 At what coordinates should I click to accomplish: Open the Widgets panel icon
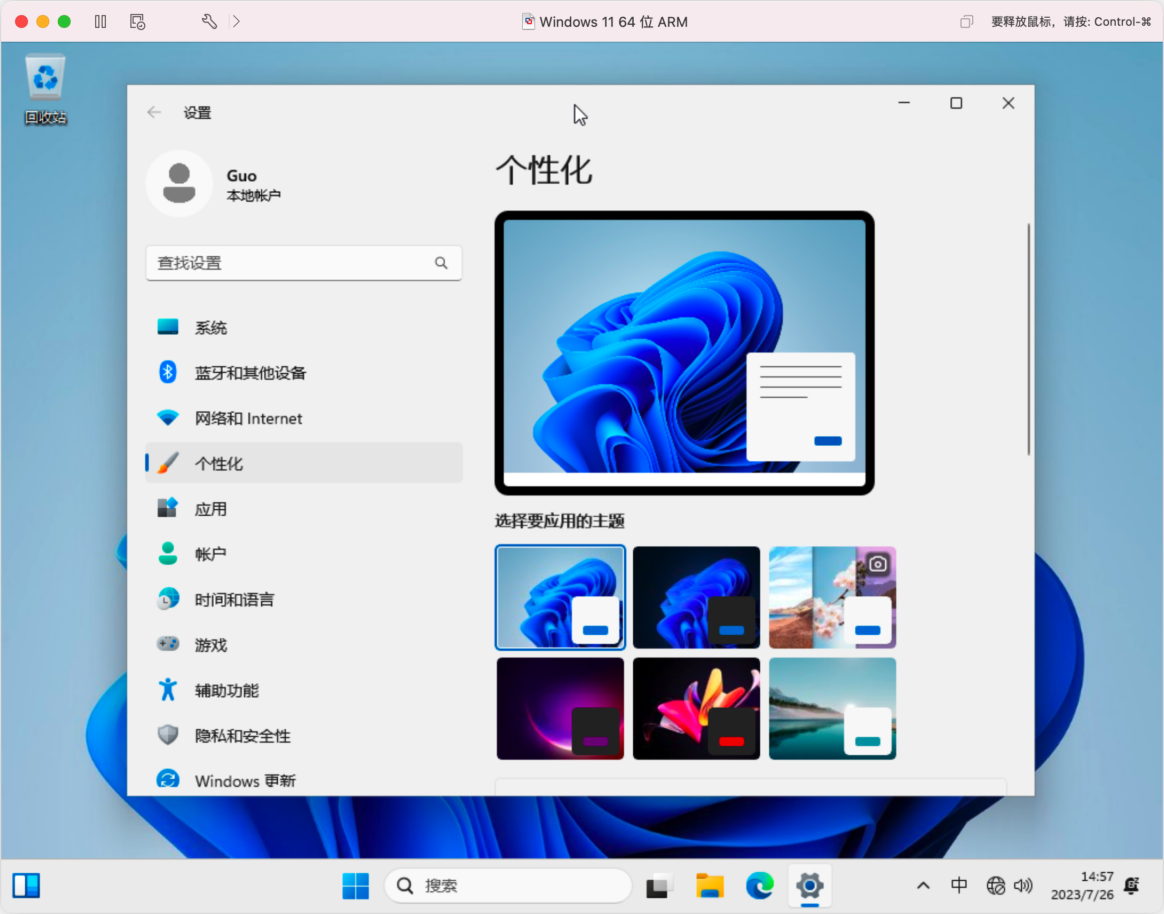point(27,885)
